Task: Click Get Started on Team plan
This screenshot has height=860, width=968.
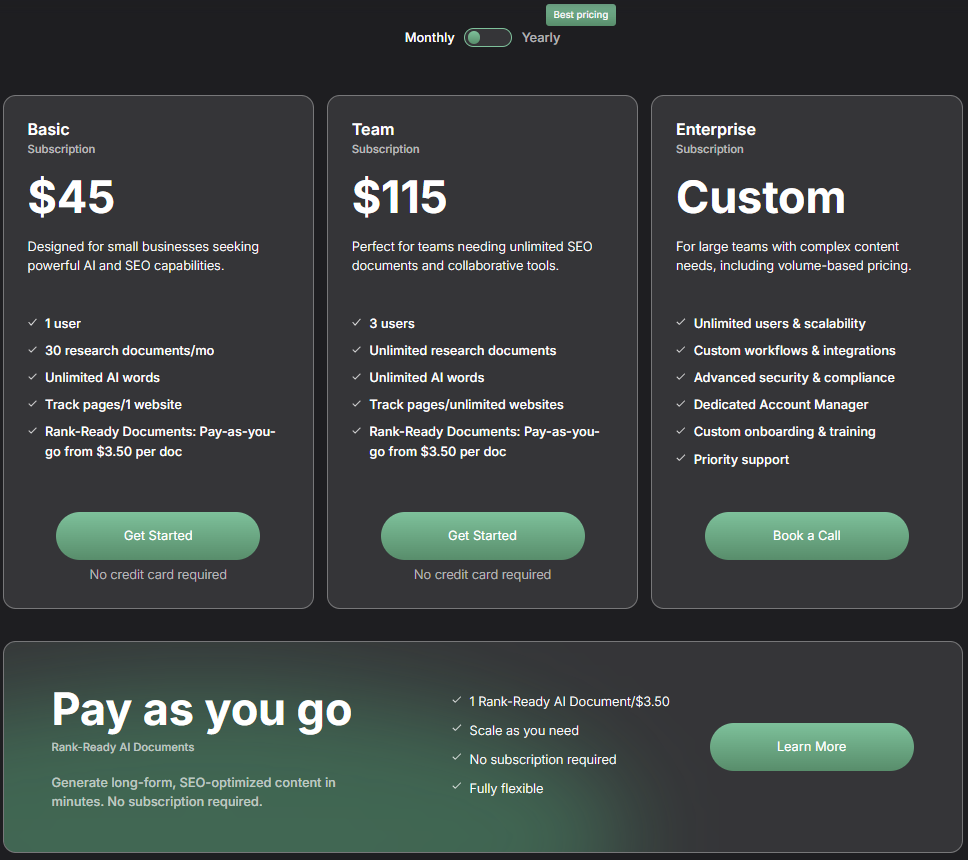Action: 482,535
